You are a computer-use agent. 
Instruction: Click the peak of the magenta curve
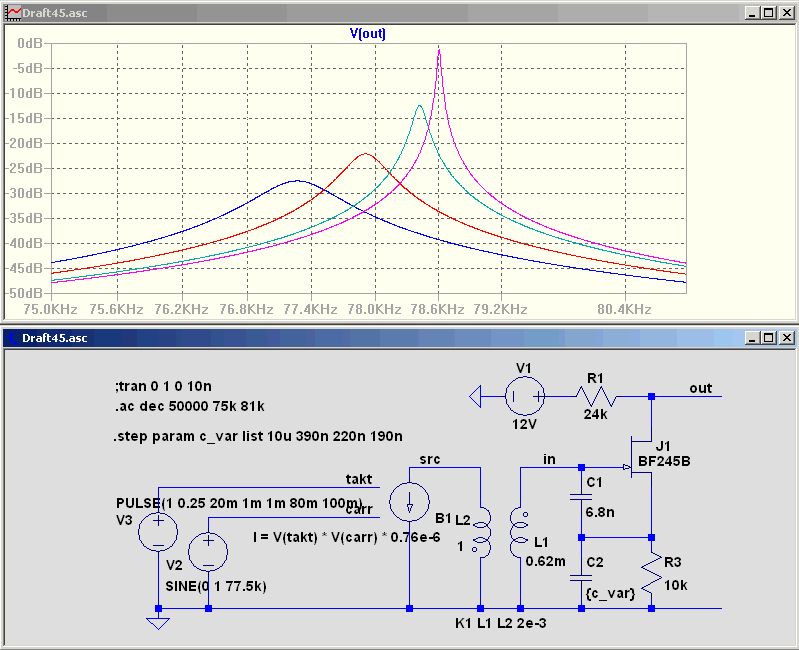tap(438, 51)
